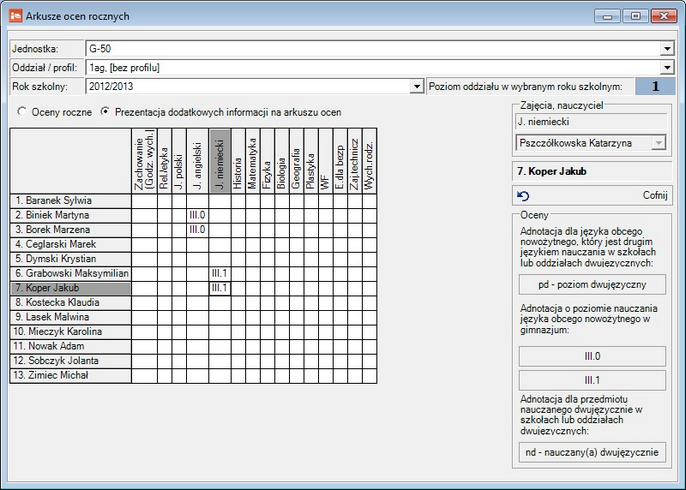Select student 7. Koper Jakub row

pos(70,288)
